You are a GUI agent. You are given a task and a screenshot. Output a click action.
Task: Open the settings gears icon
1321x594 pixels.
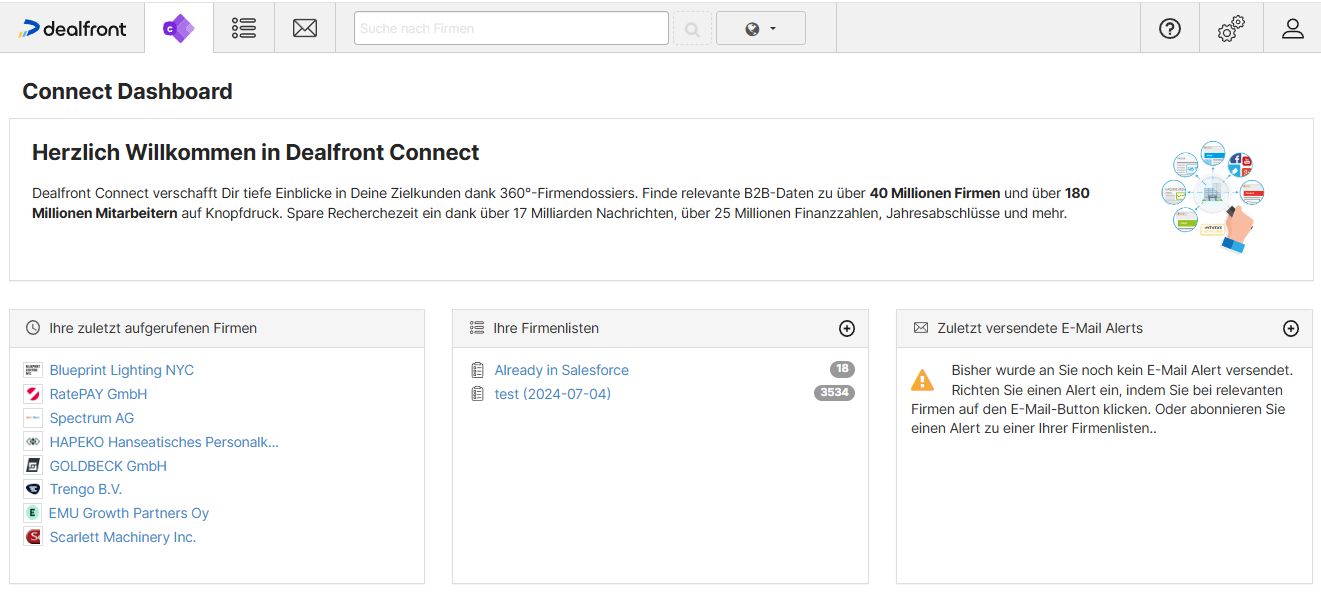pos(1231,28)
